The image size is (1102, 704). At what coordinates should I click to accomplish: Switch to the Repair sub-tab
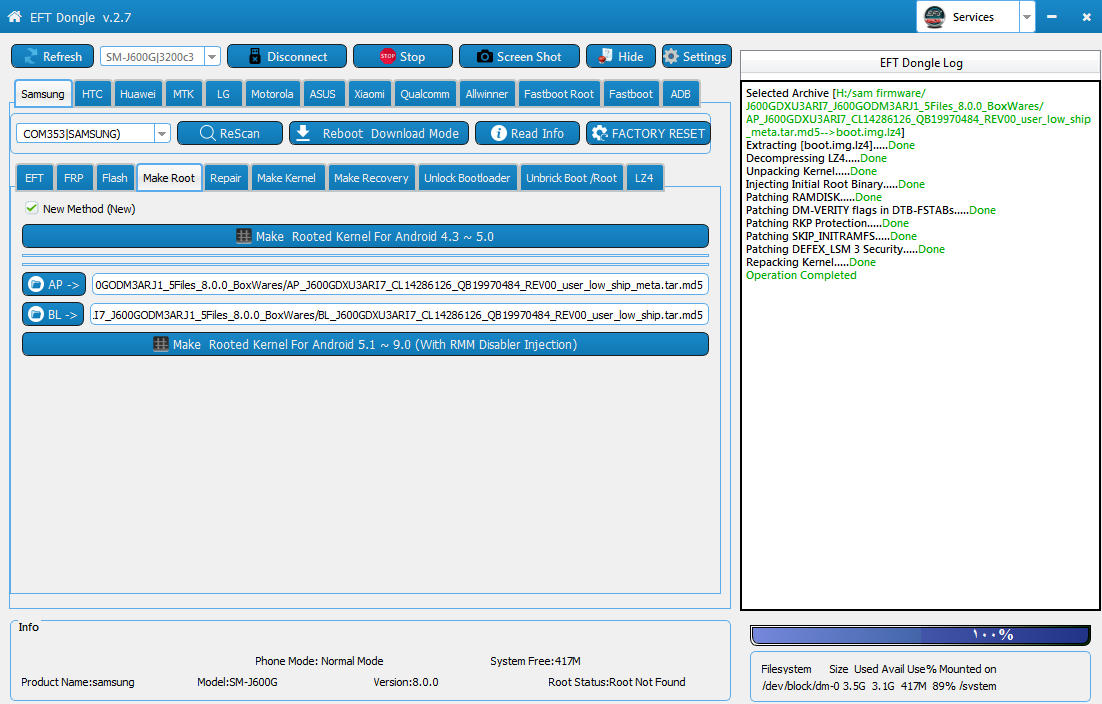coord(226,178)
